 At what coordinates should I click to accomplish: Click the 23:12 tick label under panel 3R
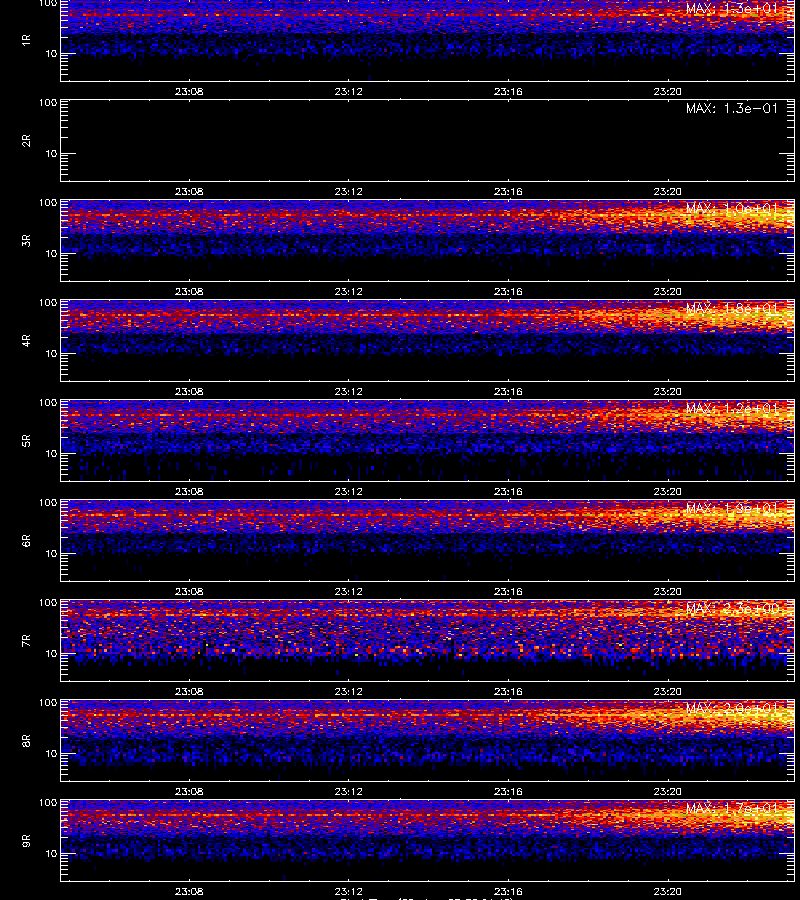click(348, 291)
